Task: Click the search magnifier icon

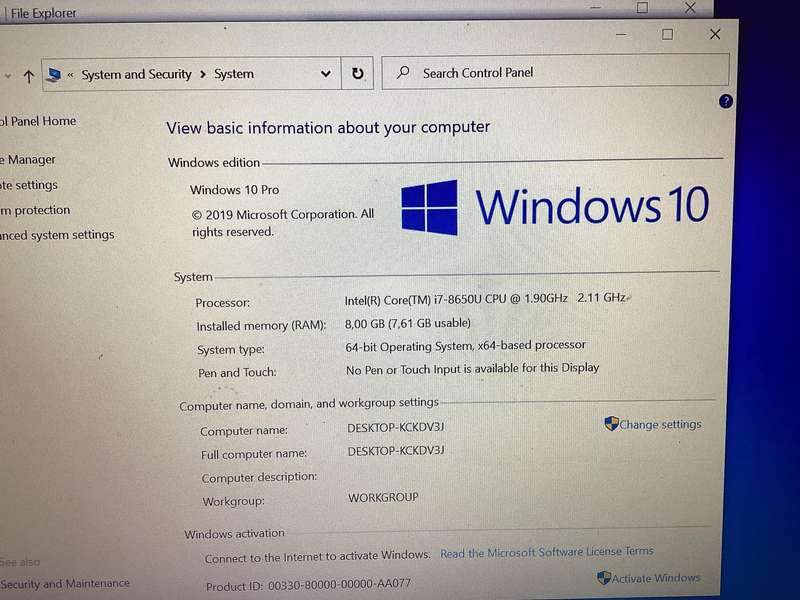Action: 403,72
